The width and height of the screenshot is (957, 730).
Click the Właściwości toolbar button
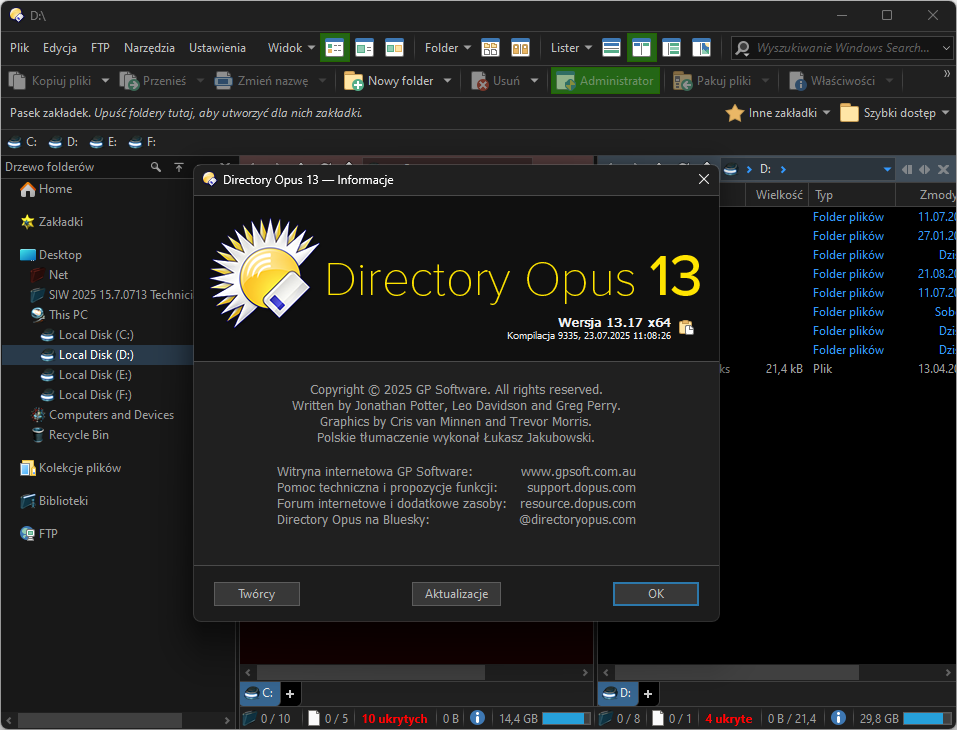point(832,81)
